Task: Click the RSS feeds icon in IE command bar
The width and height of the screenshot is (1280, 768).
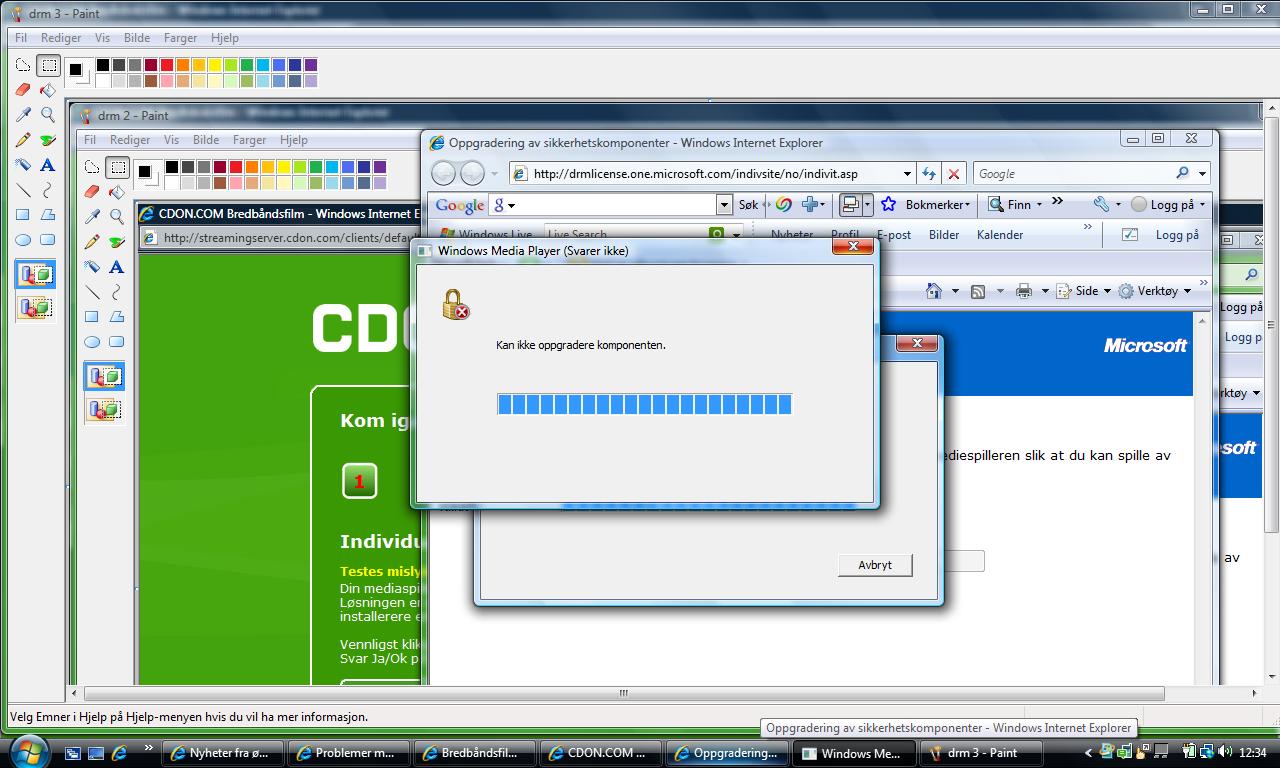Action: click(x=978, y=291)
